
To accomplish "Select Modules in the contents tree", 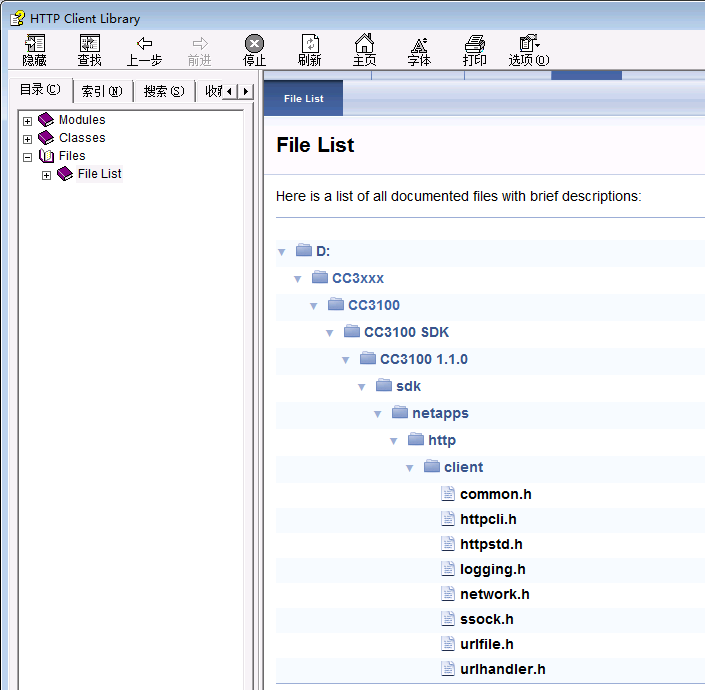I will point(82,120).
